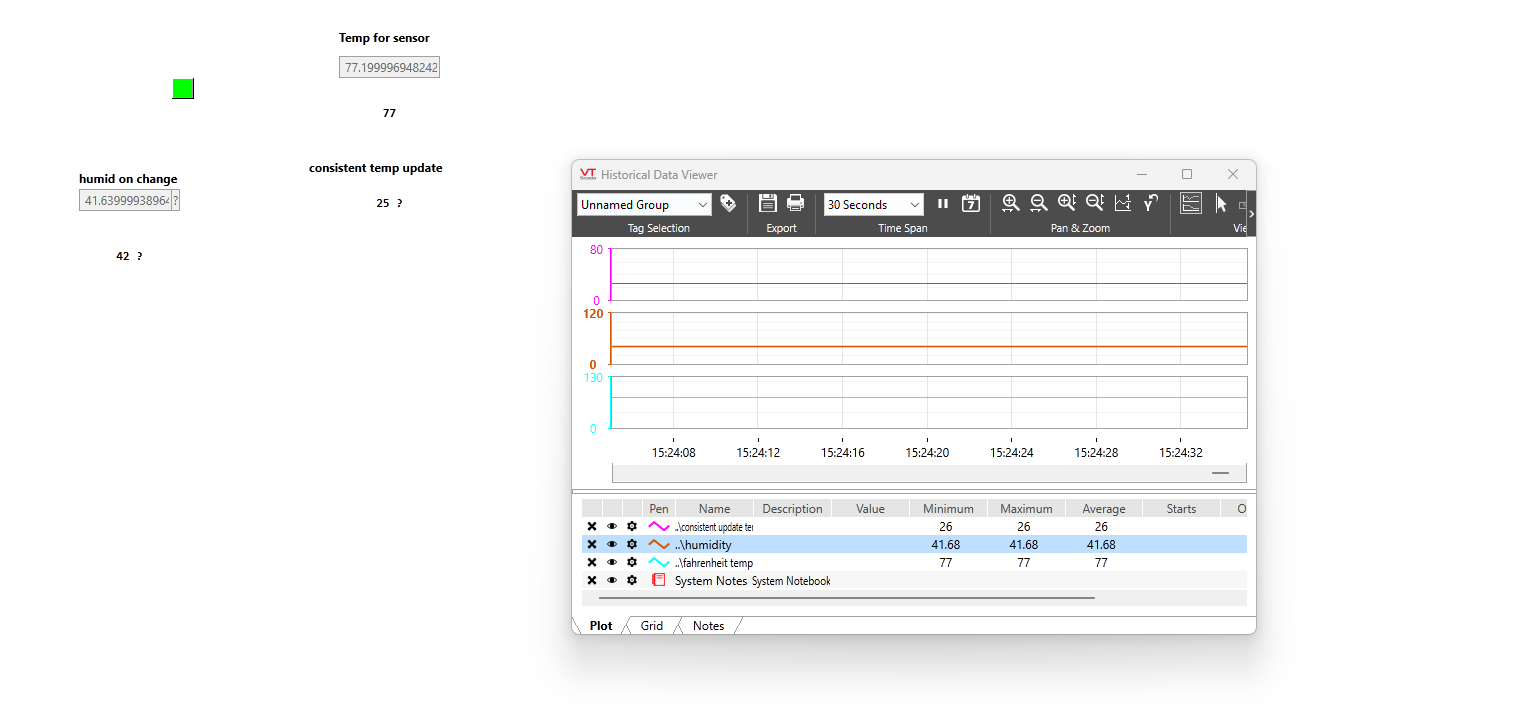Pause the live plot updating
1513x714 pixels.
click(942, 203)
